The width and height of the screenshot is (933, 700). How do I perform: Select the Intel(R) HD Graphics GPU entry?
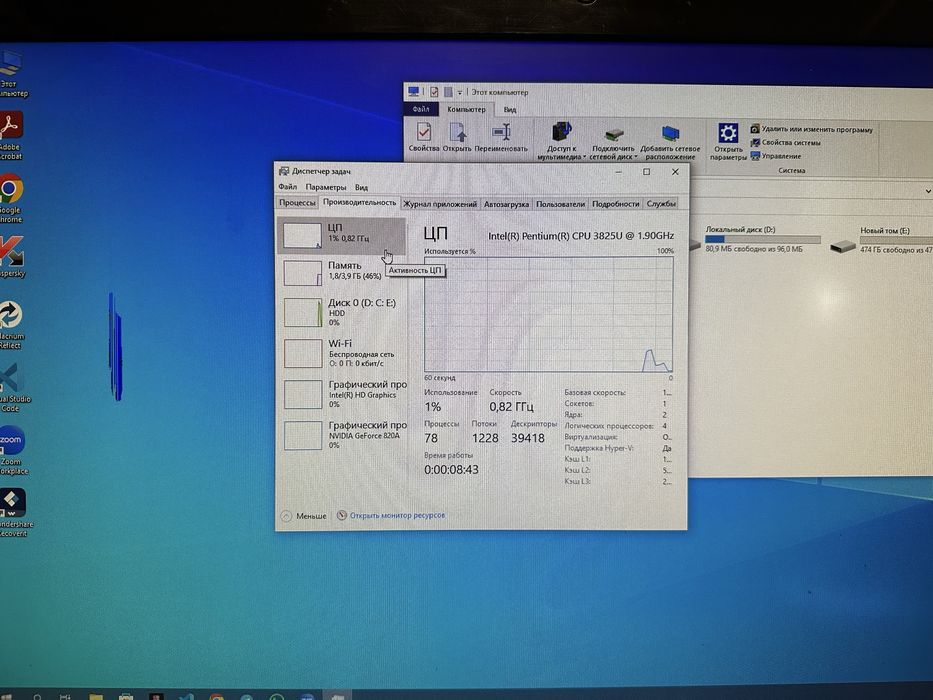342,394
